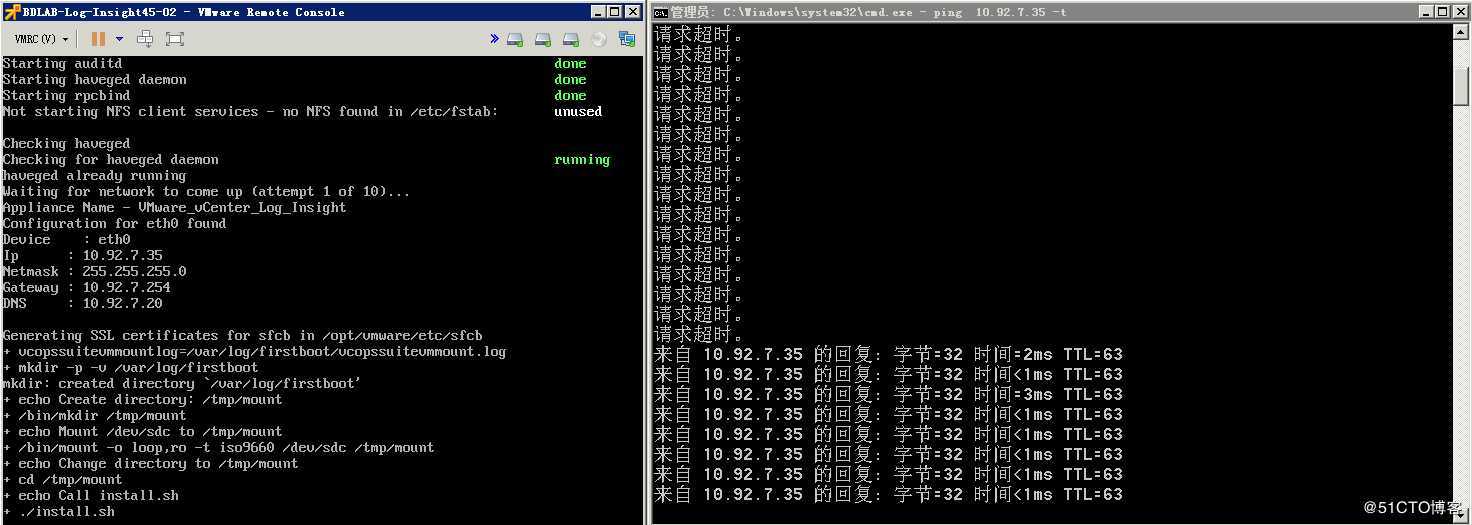Click the network adapter icon in VMRC toolbar
Viewport: 1472px width, 525px height.
click(627, 39)
